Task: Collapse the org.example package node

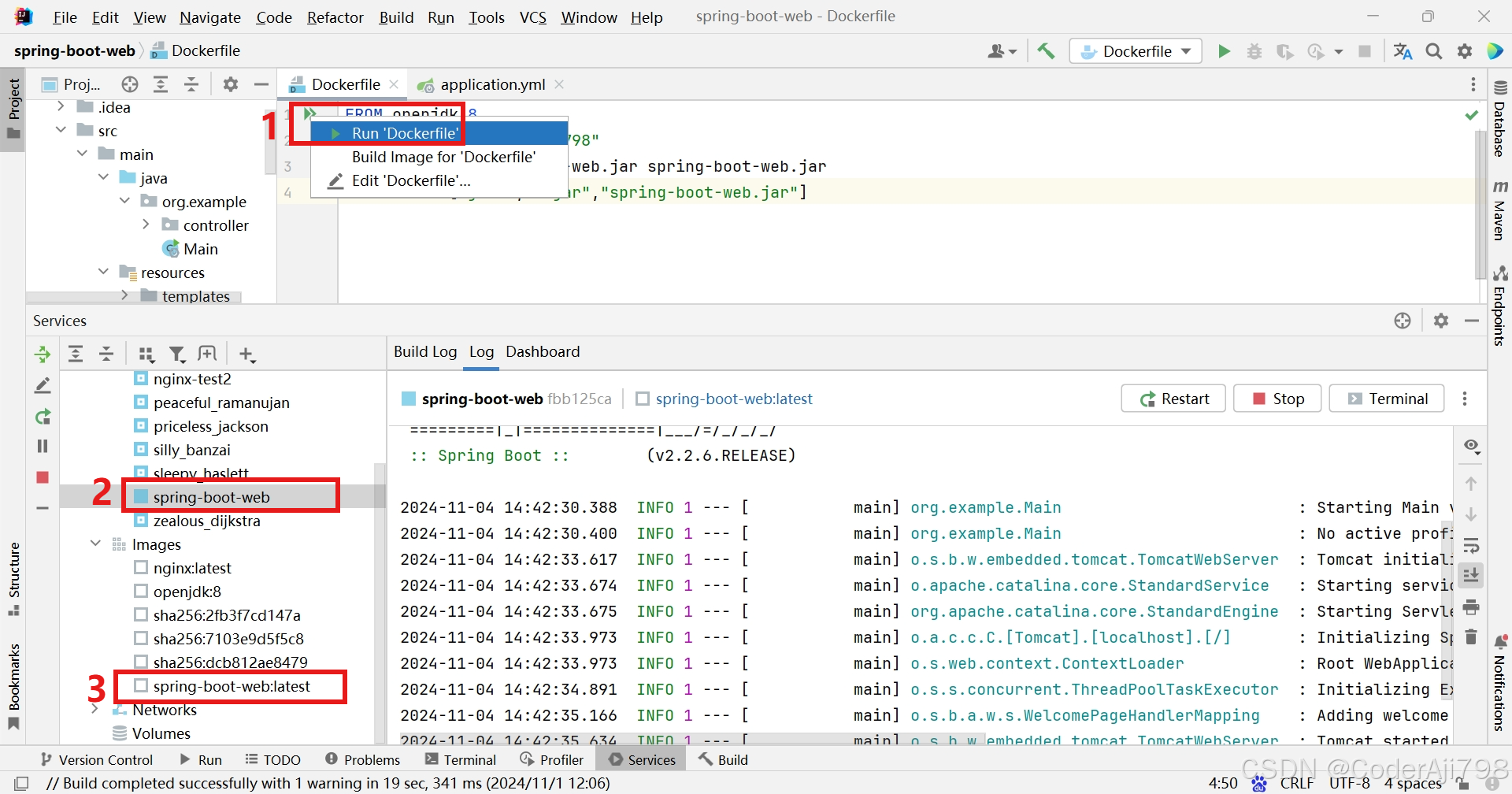Action: (124, 201)
